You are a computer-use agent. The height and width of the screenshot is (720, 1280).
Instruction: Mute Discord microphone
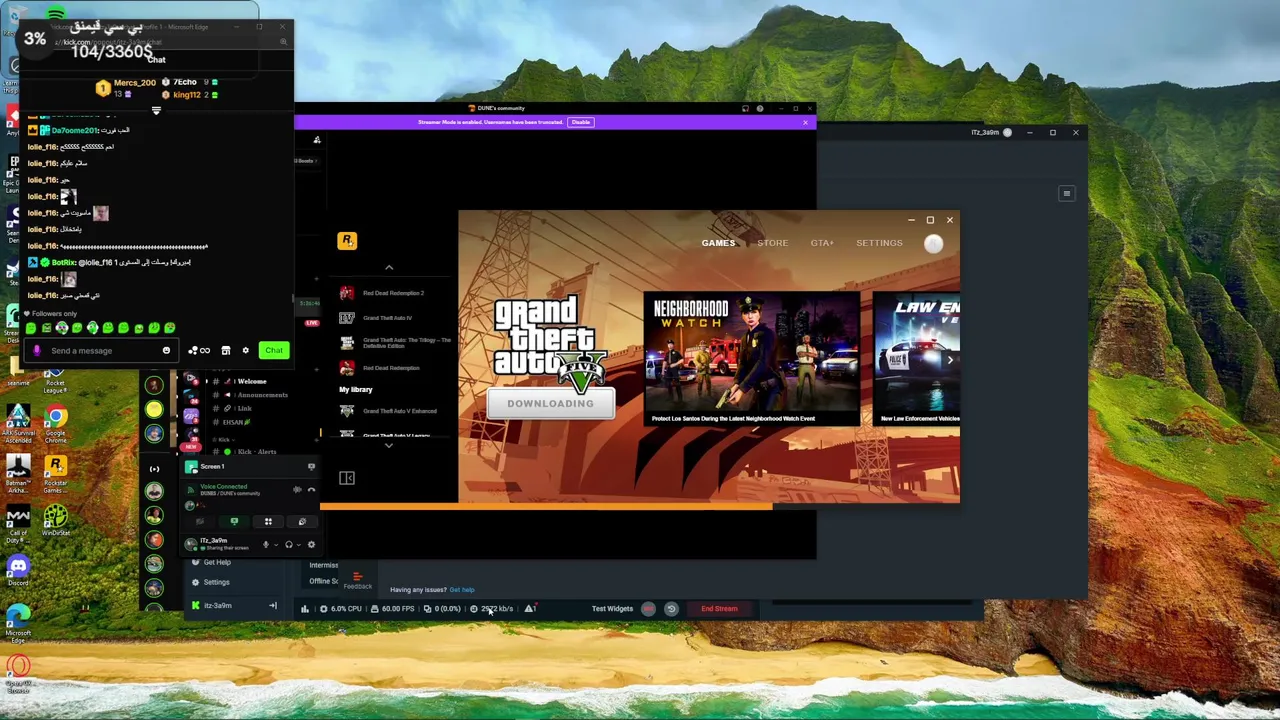click(x=266, y=545)
